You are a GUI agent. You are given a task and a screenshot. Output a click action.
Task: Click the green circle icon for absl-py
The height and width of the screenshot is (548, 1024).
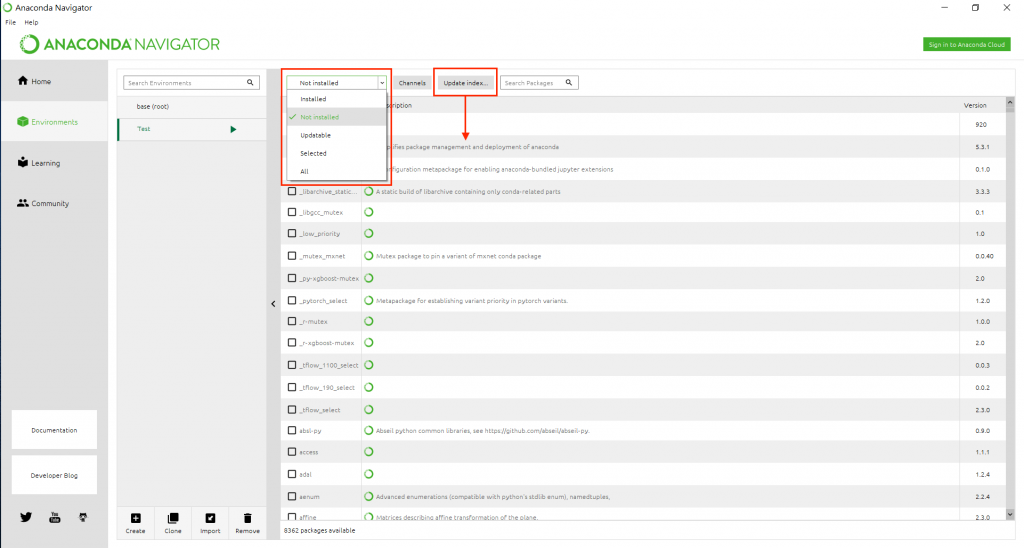(x=369, y=430)
